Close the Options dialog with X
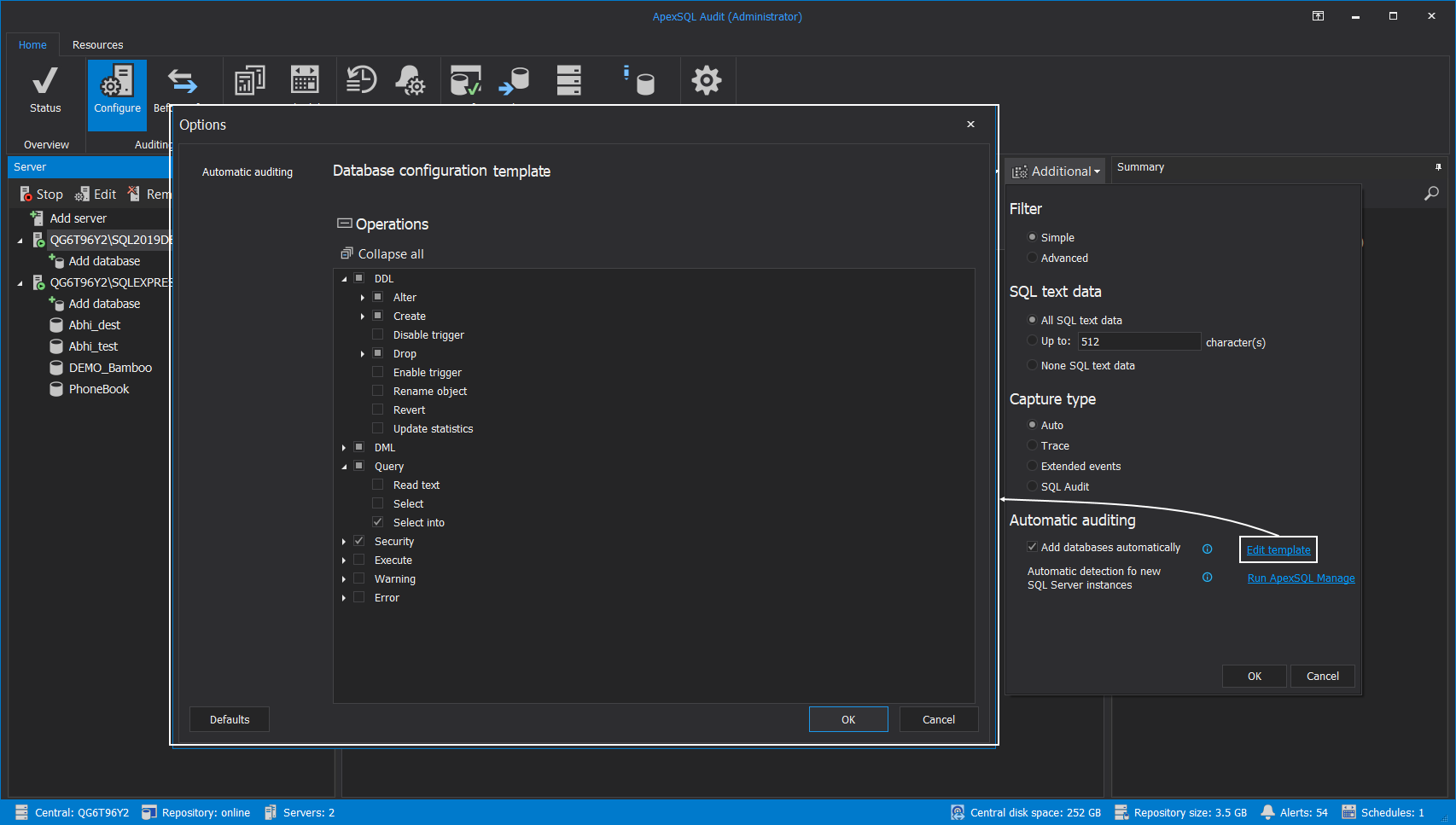This screenshot has height=825, width=1456. click(970, 125)
